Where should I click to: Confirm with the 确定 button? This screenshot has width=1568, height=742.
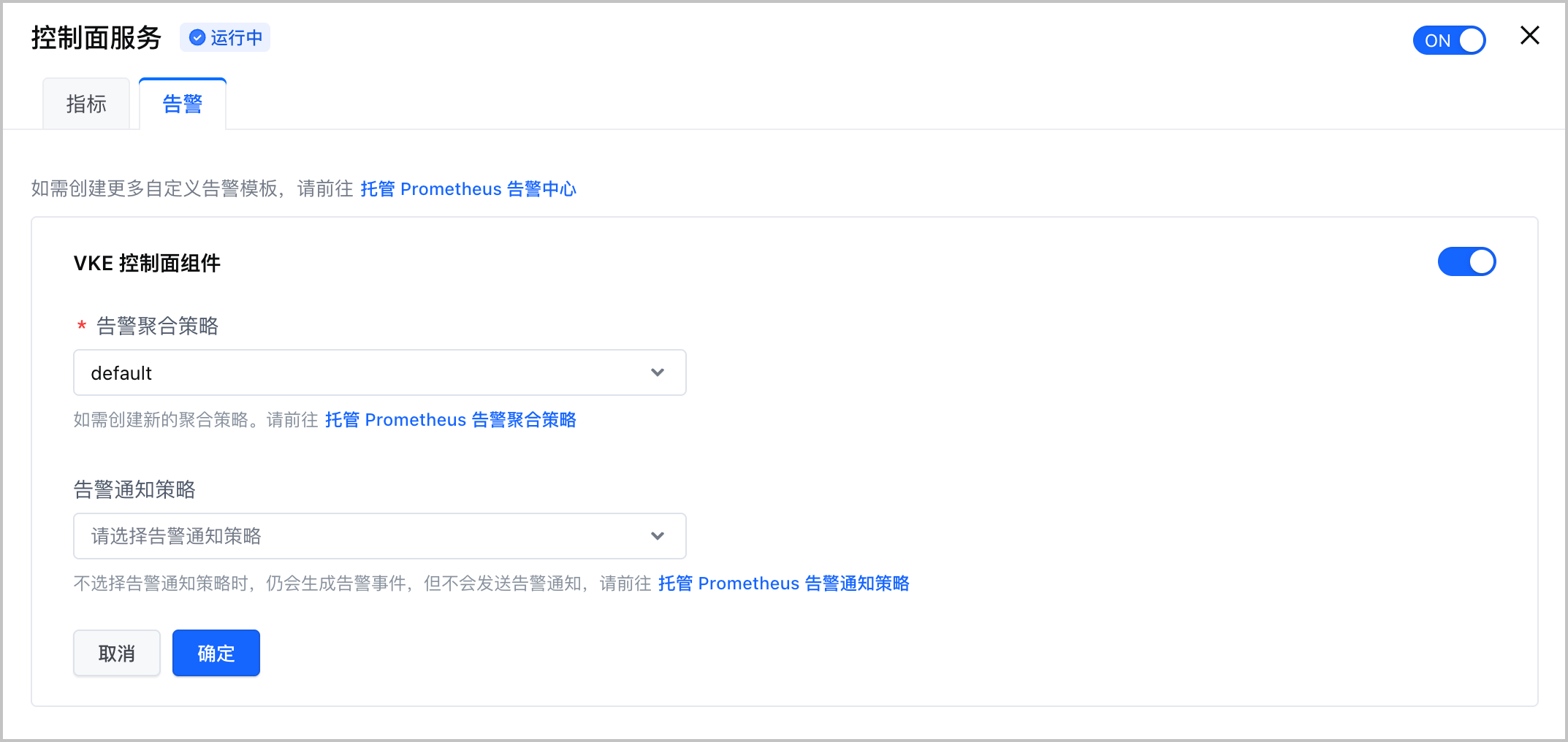(216, 653)
